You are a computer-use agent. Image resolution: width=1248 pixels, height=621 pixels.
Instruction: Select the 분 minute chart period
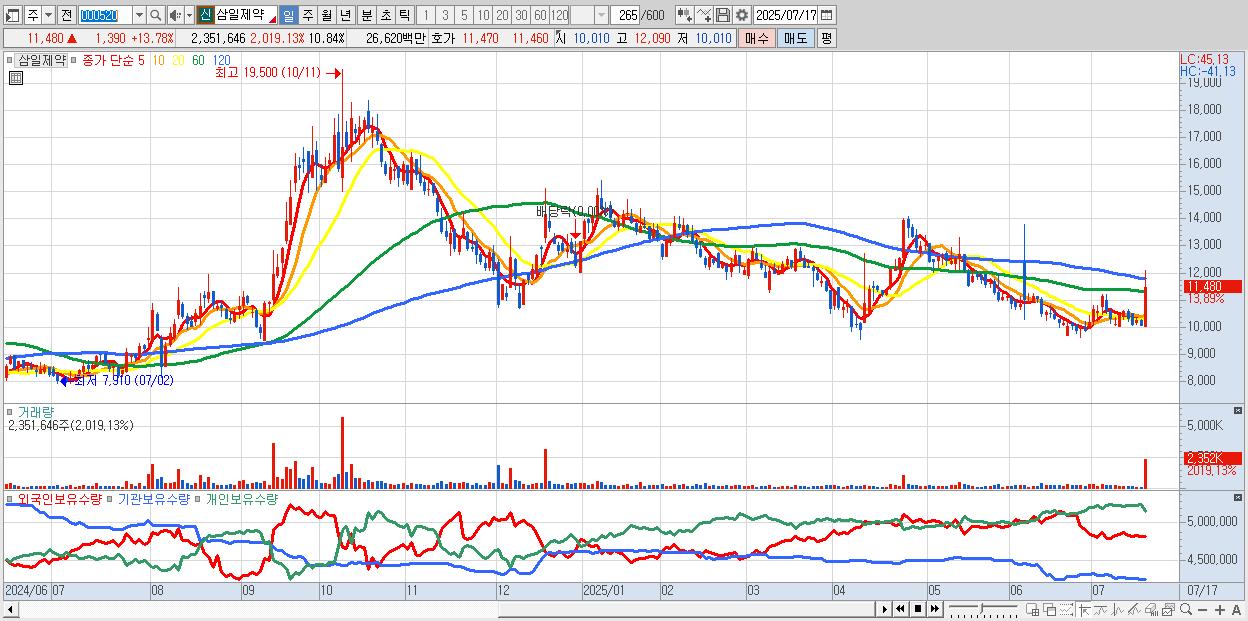coord(367,15)
